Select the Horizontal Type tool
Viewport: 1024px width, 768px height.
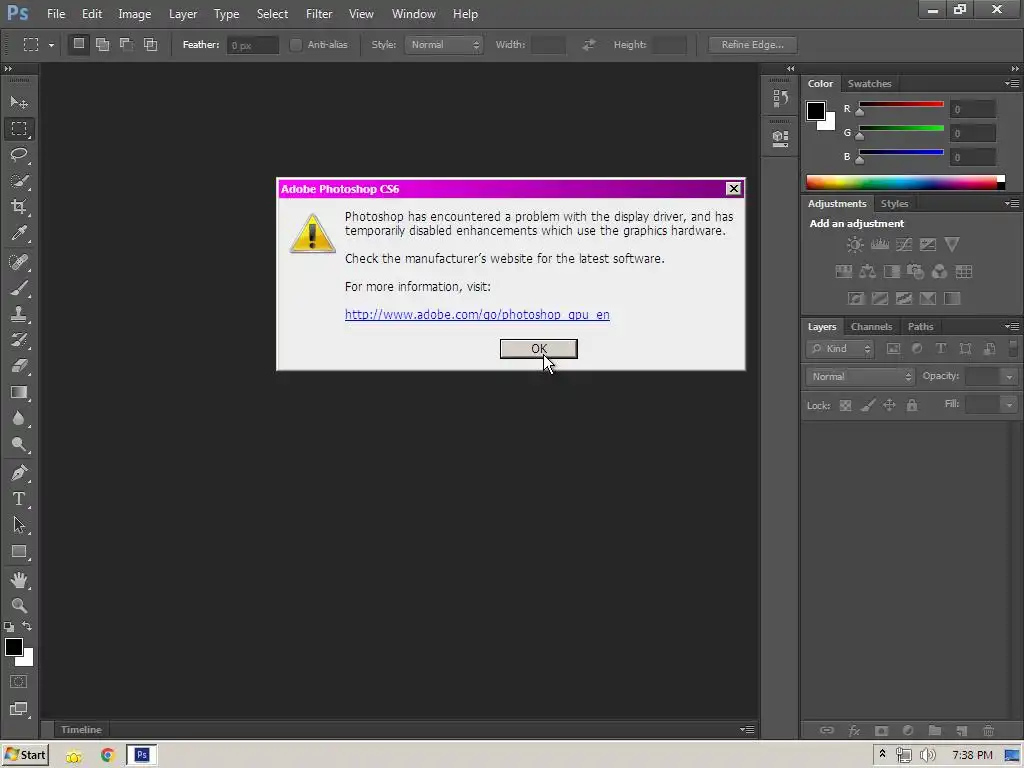pyautogui.click(x=19, y=499)
